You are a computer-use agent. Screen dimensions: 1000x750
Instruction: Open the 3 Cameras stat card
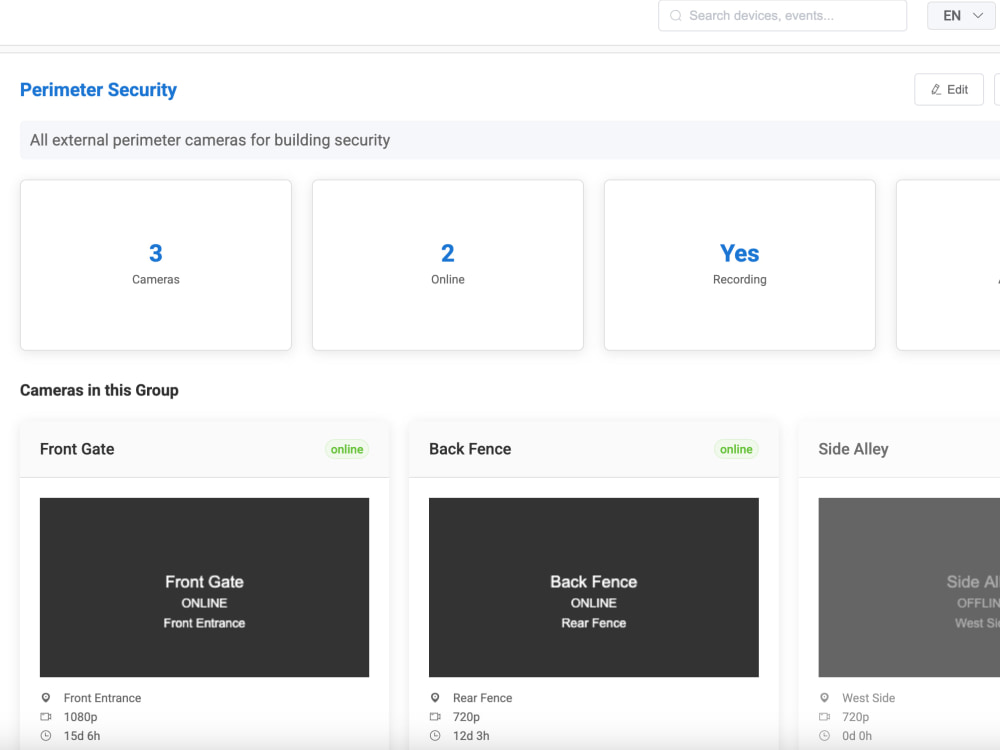coord(156,265)
